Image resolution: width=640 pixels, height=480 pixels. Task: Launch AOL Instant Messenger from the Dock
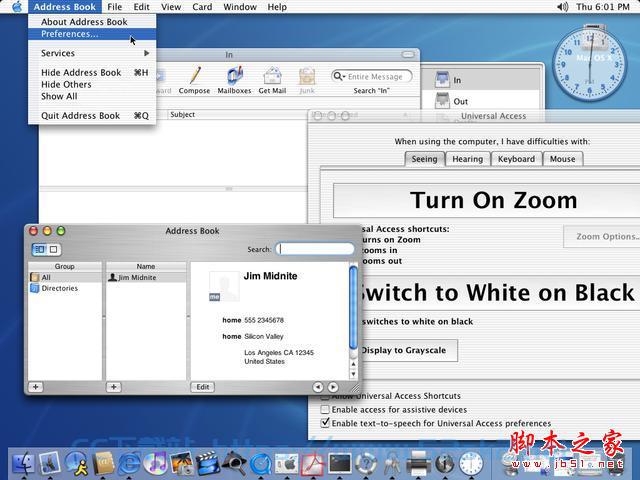(77, 464)
